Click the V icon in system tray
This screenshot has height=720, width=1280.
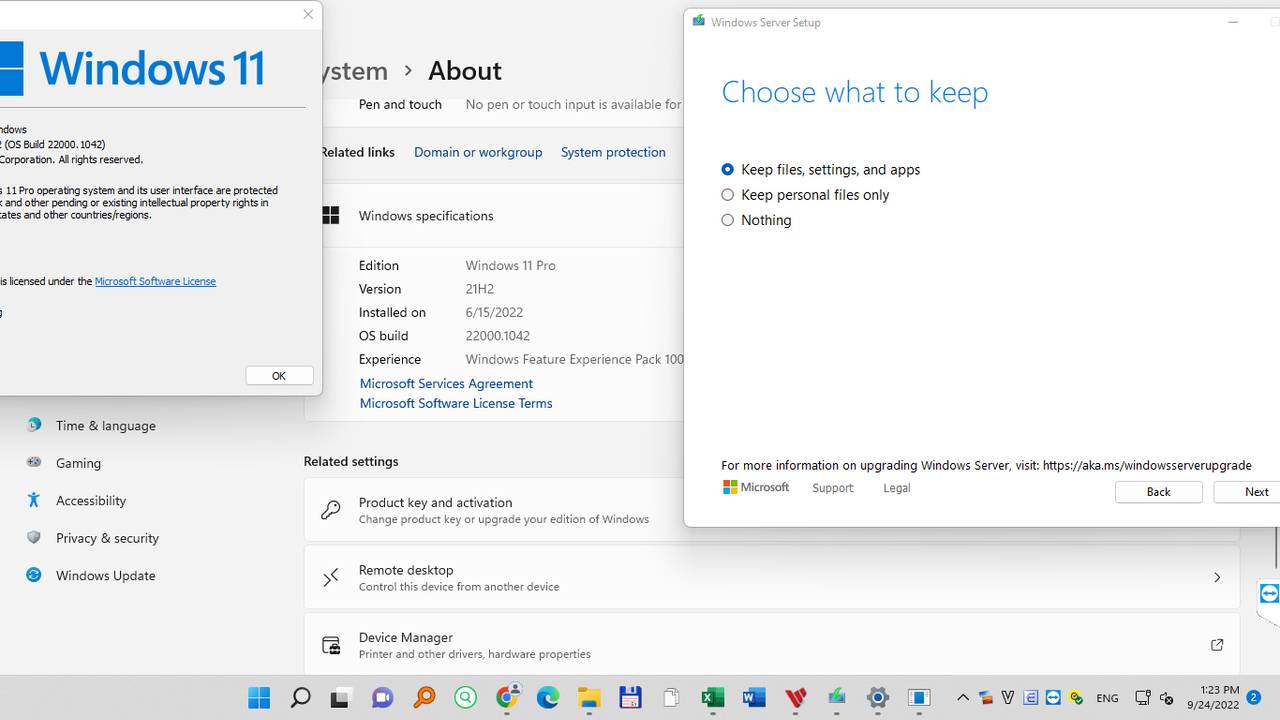click(x=1008, y=698)
